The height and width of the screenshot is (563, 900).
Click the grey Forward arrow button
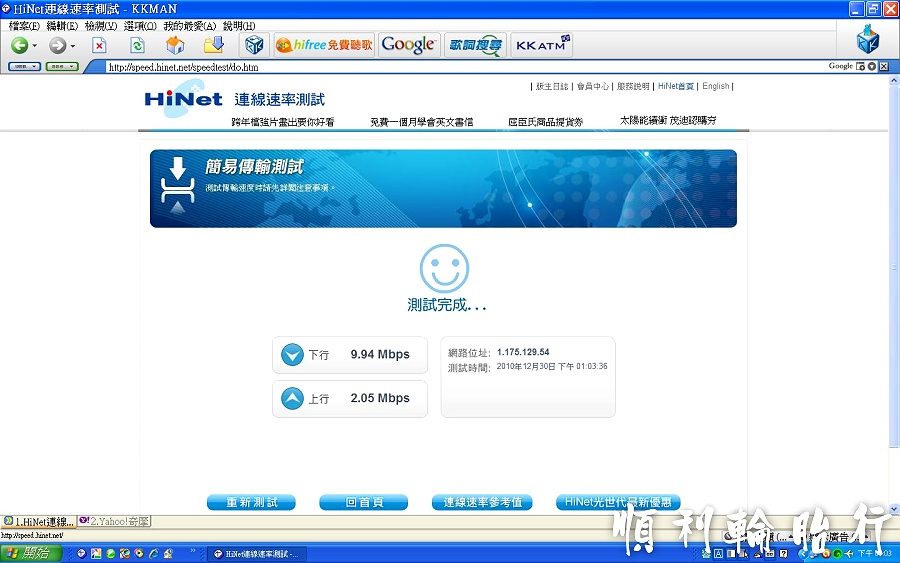57,45
